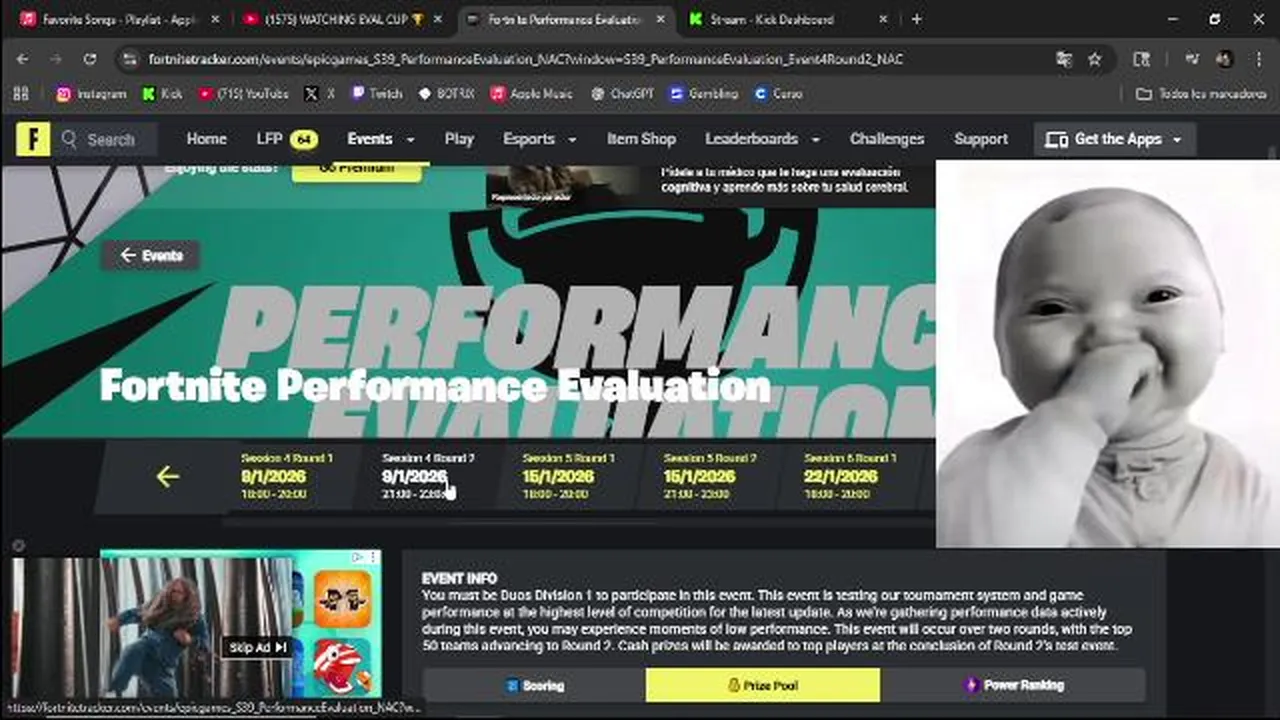The width and height of the screenshot is (1280, 720).
Task: Click the translate page icon in address bar
Action: coord(1064,59)
